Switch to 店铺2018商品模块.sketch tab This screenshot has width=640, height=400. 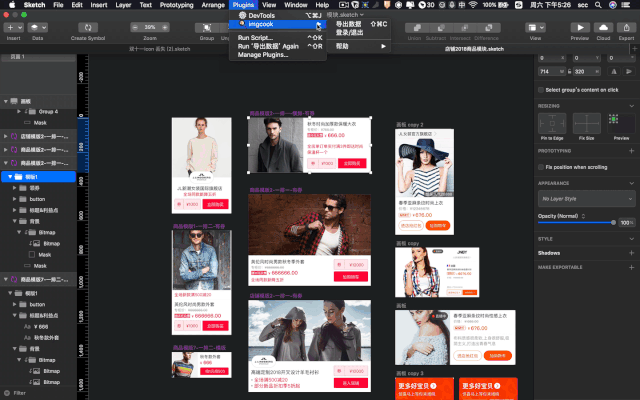coord(474,49)
